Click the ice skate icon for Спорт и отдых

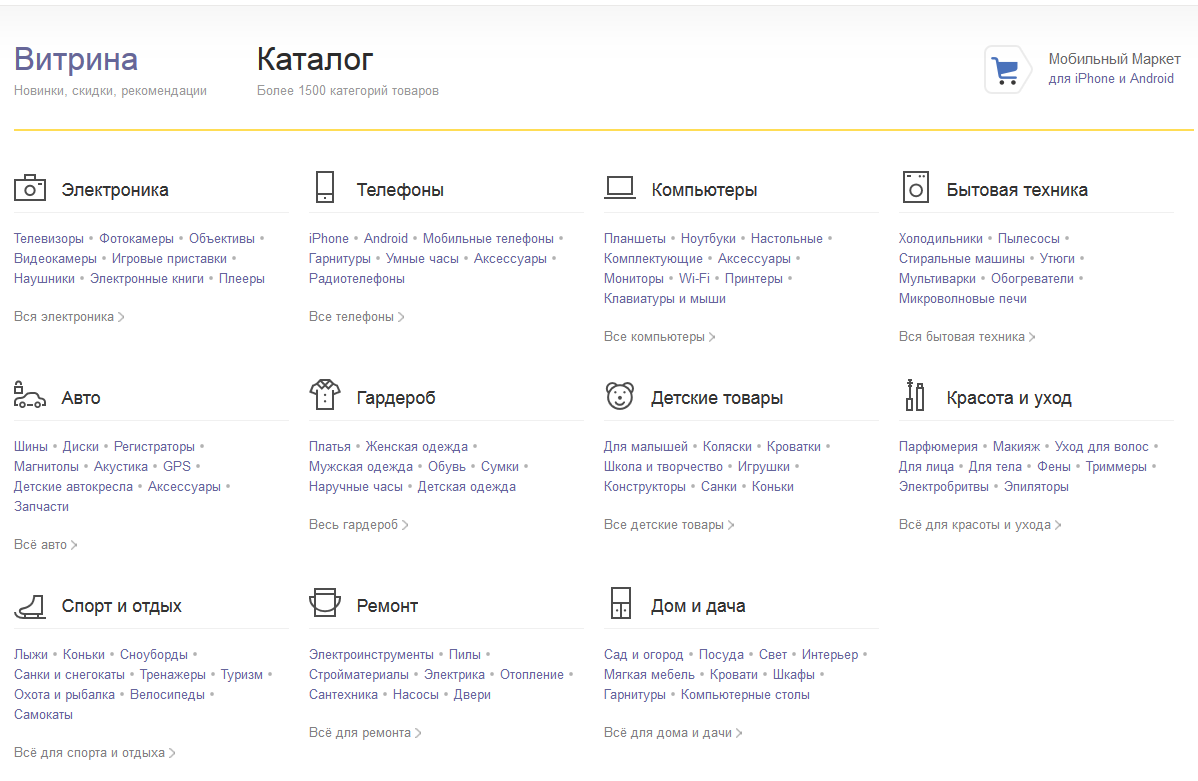30,605
